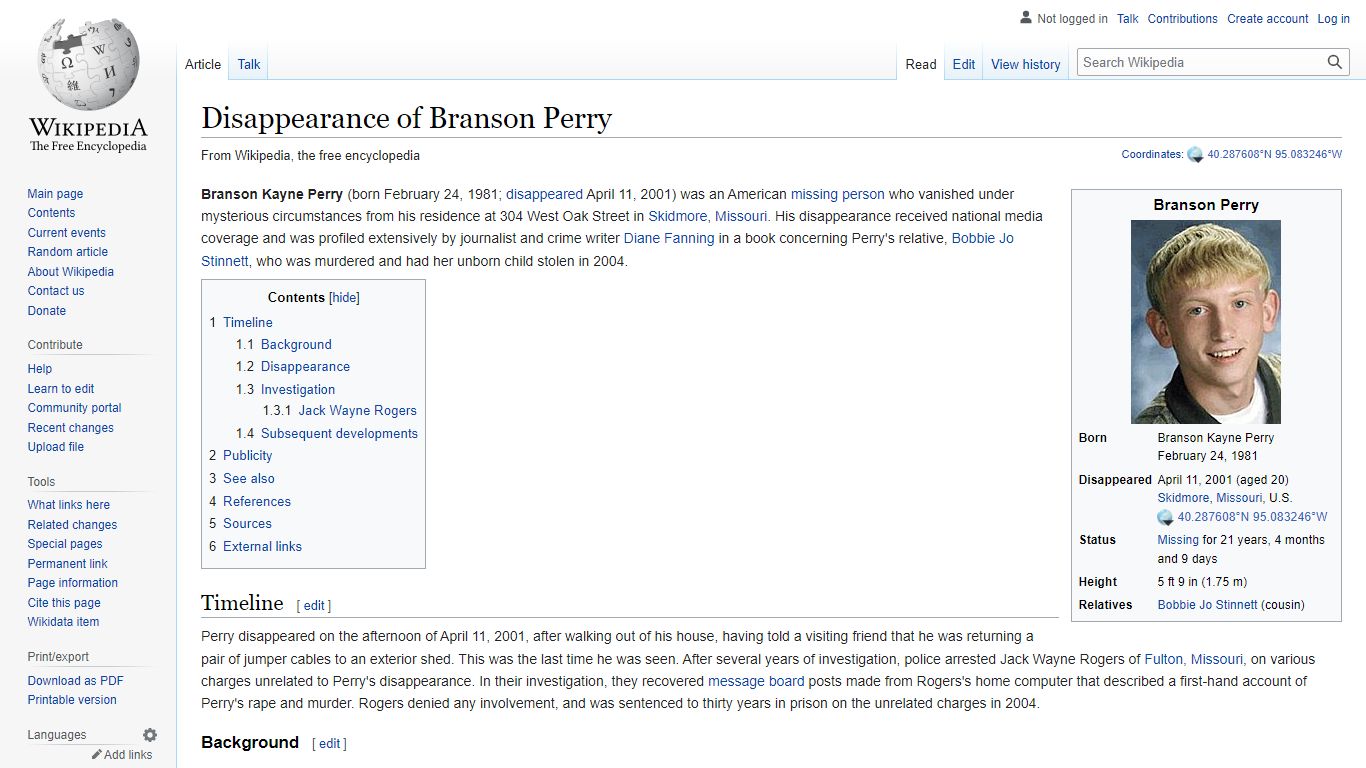Jump to 1.1 Background in Contents
The height and width of the screenshot is (768, 1366).
click(296, 344)
